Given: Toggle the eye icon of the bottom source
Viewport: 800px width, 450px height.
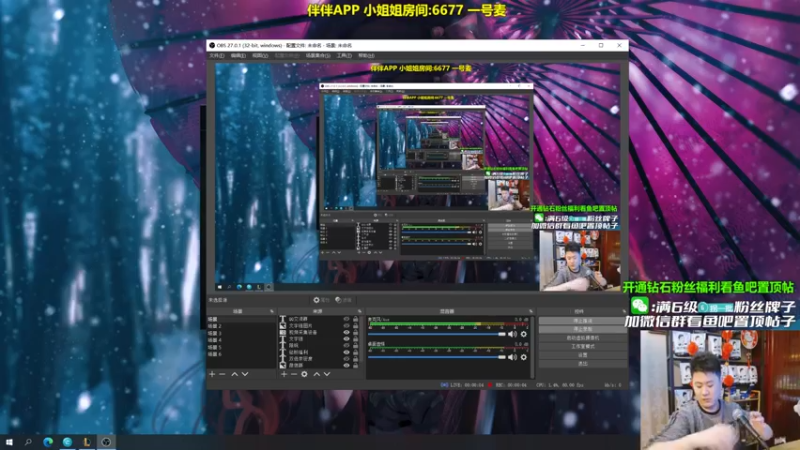Looking at the screenshot, I should (x=346, y=365).
